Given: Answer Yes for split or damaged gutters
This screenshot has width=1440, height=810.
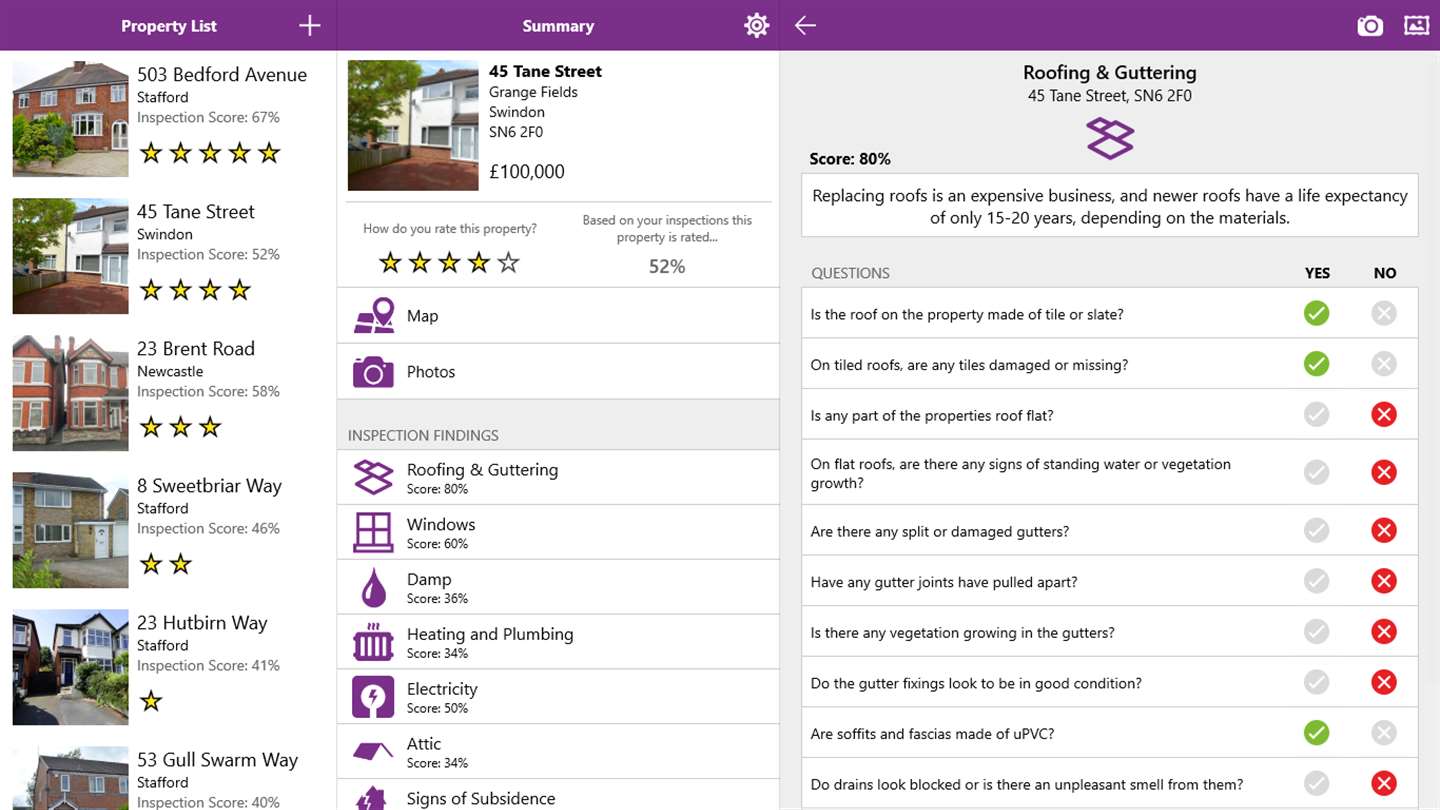Looking at the screenshot, I should coord(1316,531).
